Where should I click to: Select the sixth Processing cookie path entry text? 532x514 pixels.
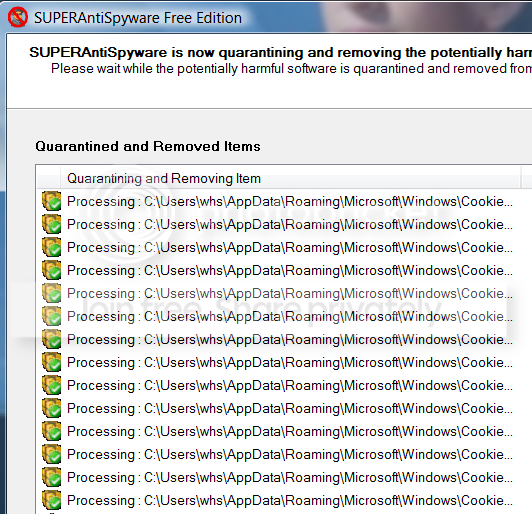pos(290,316)
